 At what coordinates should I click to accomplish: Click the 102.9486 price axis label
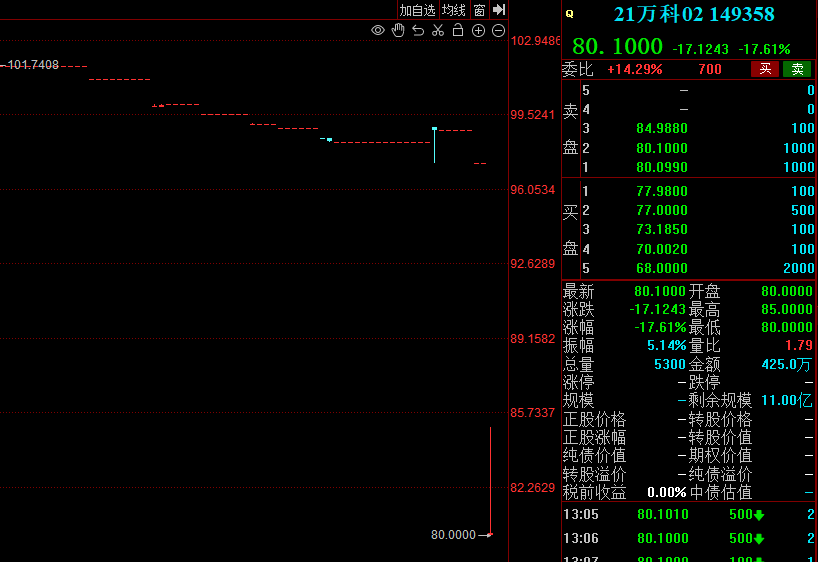click(x=536, y=41)
